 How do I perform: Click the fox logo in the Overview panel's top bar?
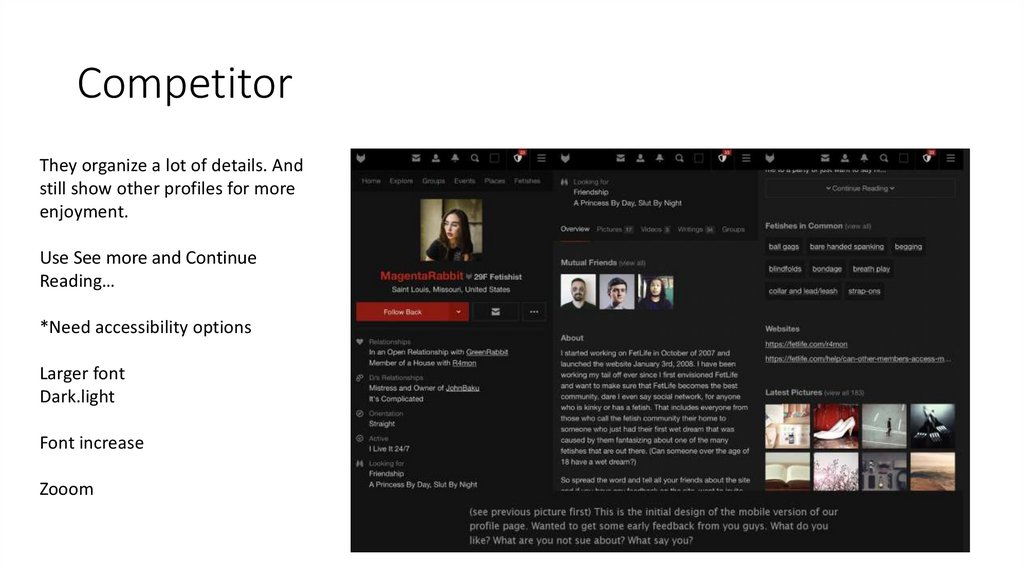[x=566, y=158]
